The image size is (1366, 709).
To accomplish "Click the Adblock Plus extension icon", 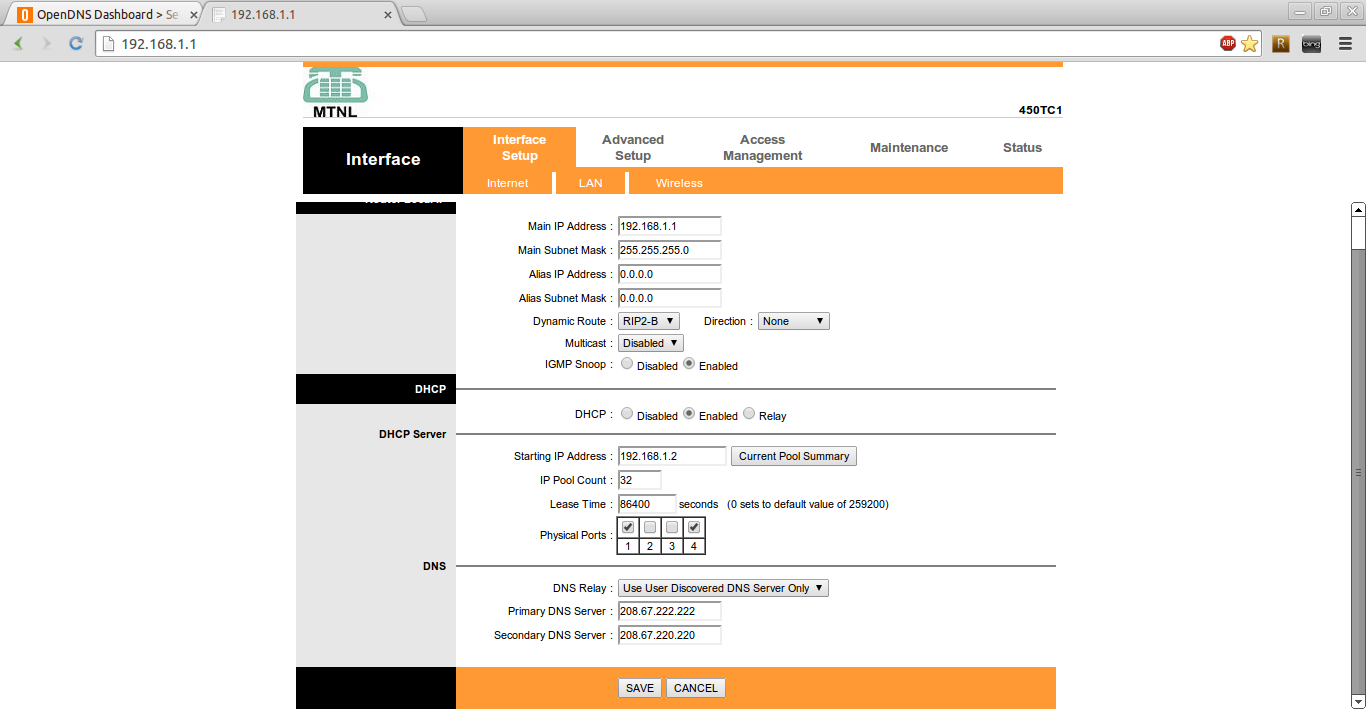I will click(x=1227, y=44).
